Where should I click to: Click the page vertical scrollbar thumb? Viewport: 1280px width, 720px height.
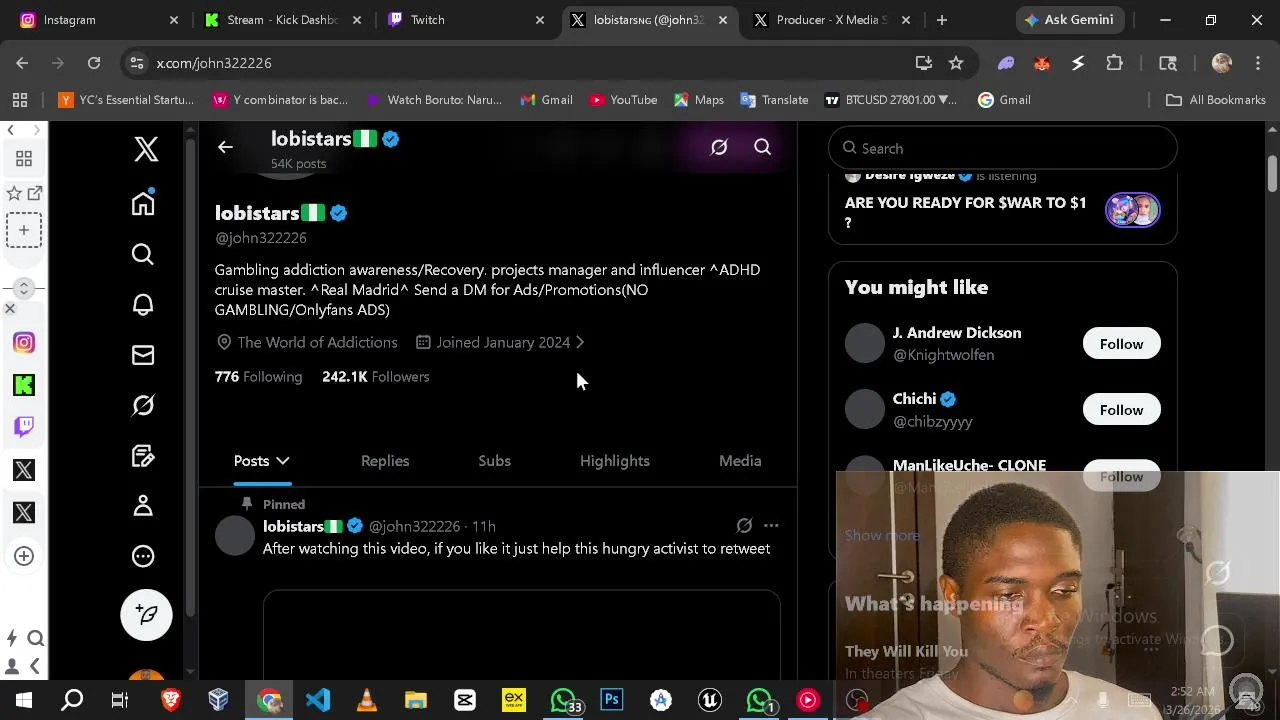(x=1272, y=173)
